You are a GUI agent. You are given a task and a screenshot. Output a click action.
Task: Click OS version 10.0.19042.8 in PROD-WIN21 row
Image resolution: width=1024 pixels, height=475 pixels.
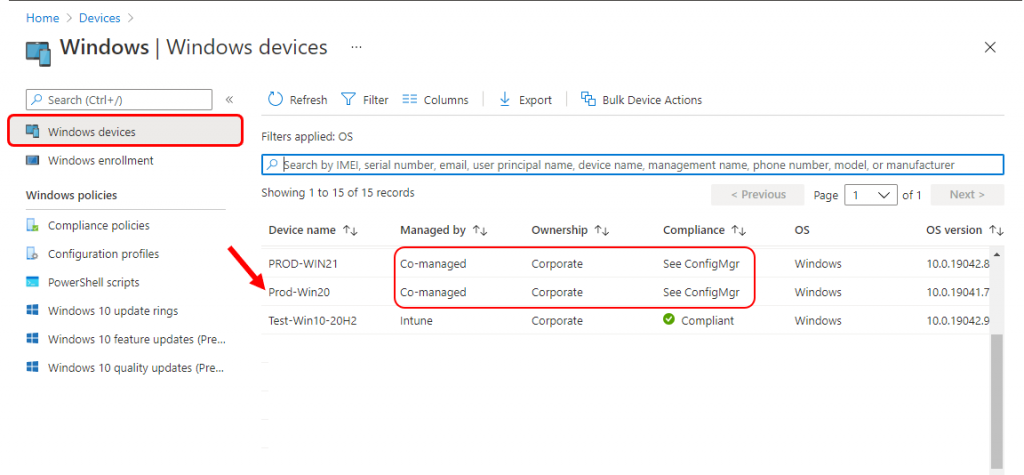click(x=957, y=264)
